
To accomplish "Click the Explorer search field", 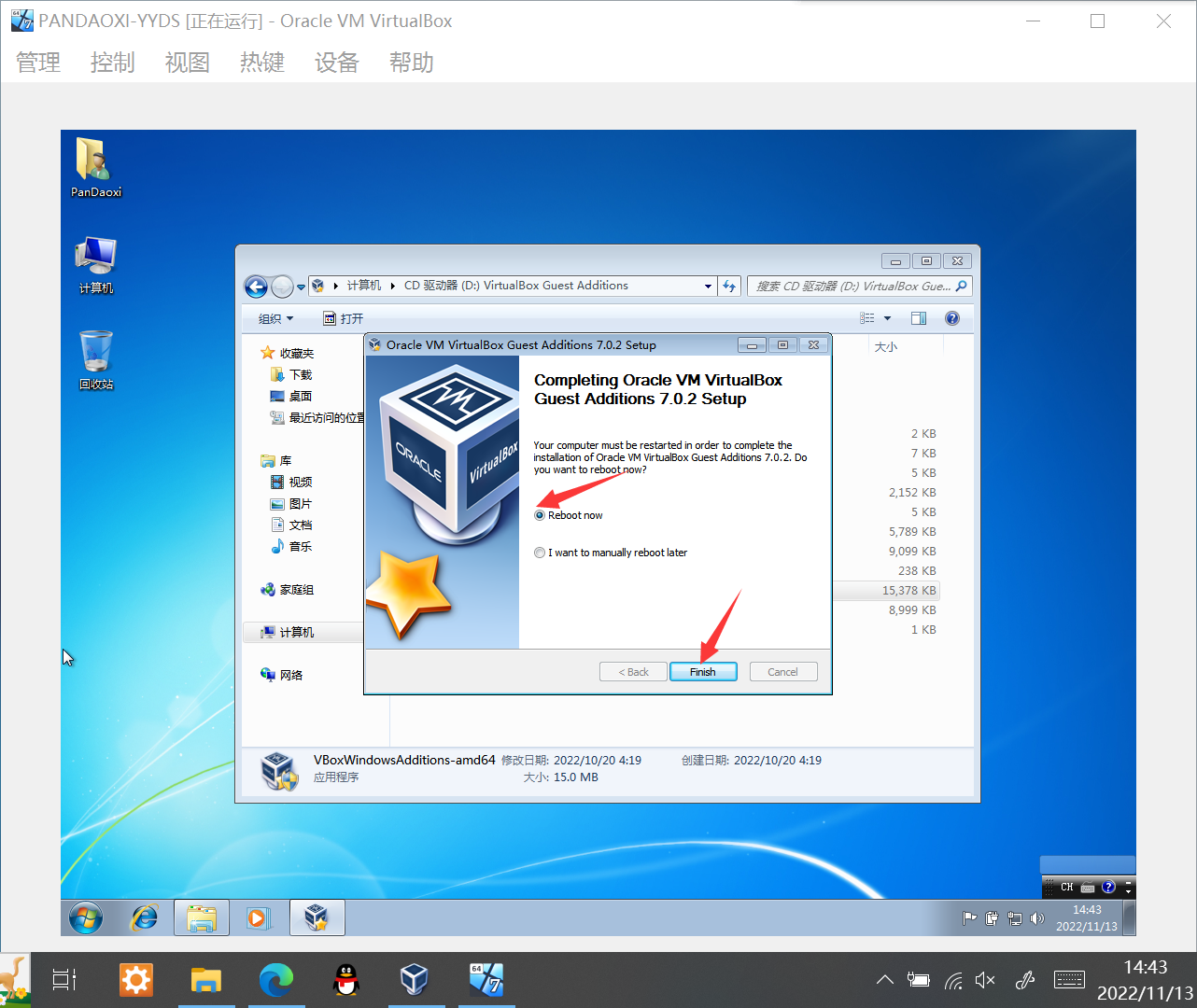I will tap(860, 287).
